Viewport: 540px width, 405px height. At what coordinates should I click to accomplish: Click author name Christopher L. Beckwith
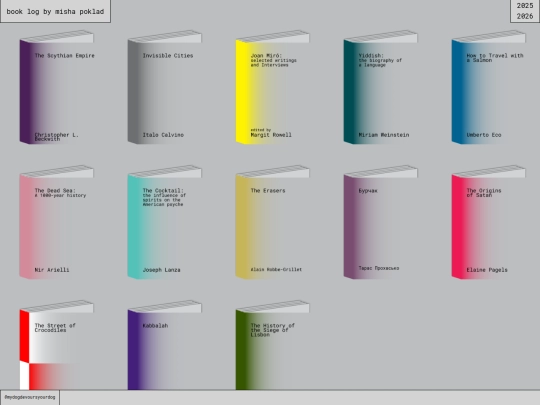click(x=56, y=137)
